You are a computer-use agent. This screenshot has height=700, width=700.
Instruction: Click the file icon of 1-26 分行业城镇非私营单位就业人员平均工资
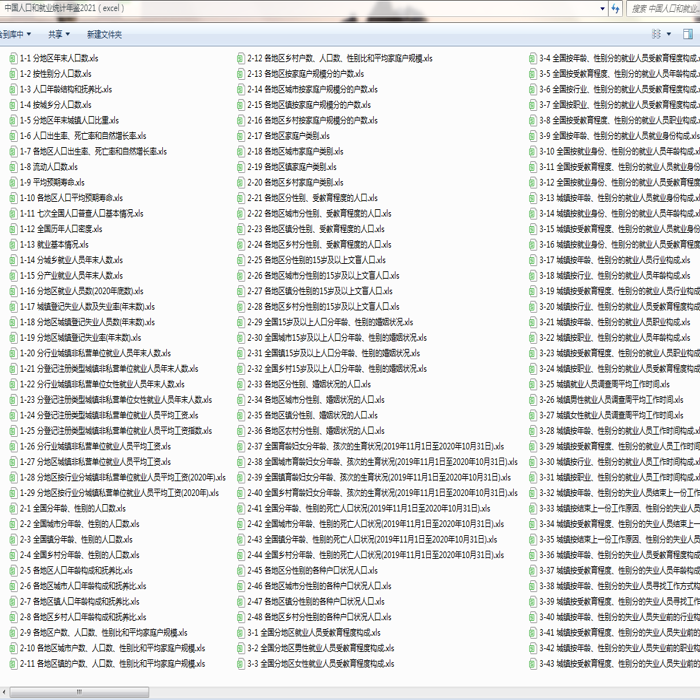point(13,446)
